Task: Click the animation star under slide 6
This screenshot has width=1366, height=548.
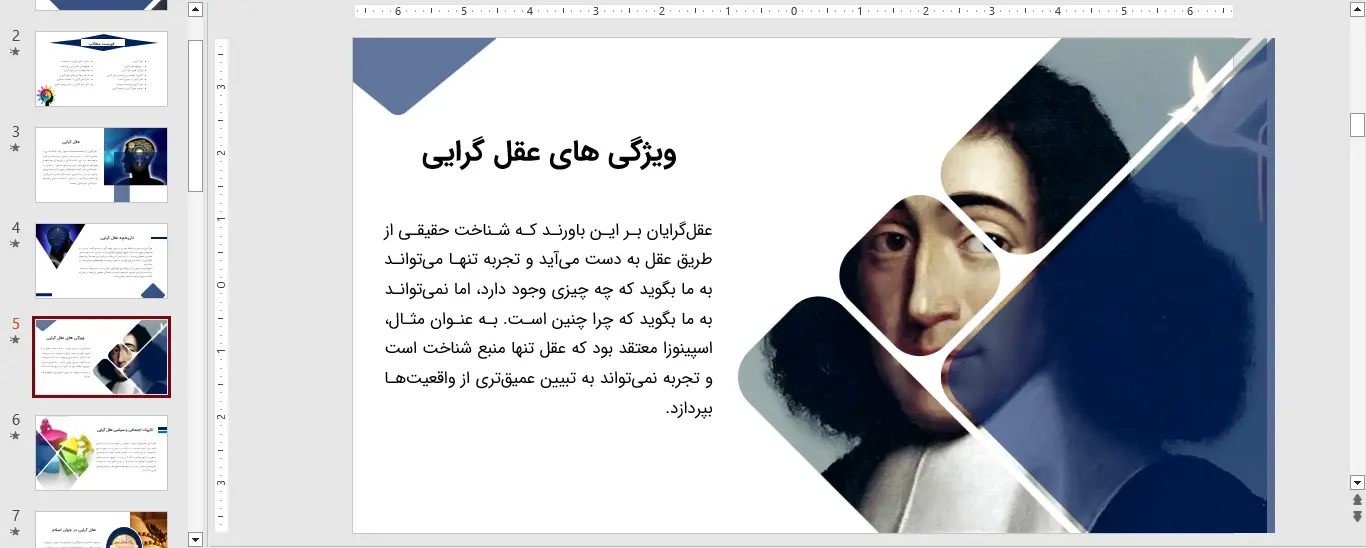Action: (15, 436)
